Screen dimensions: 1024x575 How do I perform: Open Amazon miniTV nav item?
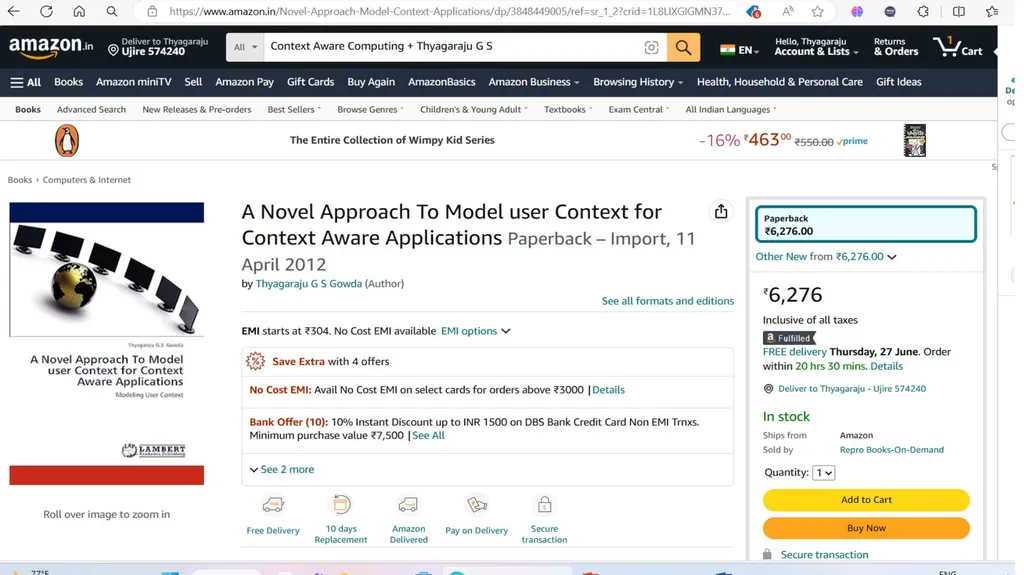pos(133,82)
